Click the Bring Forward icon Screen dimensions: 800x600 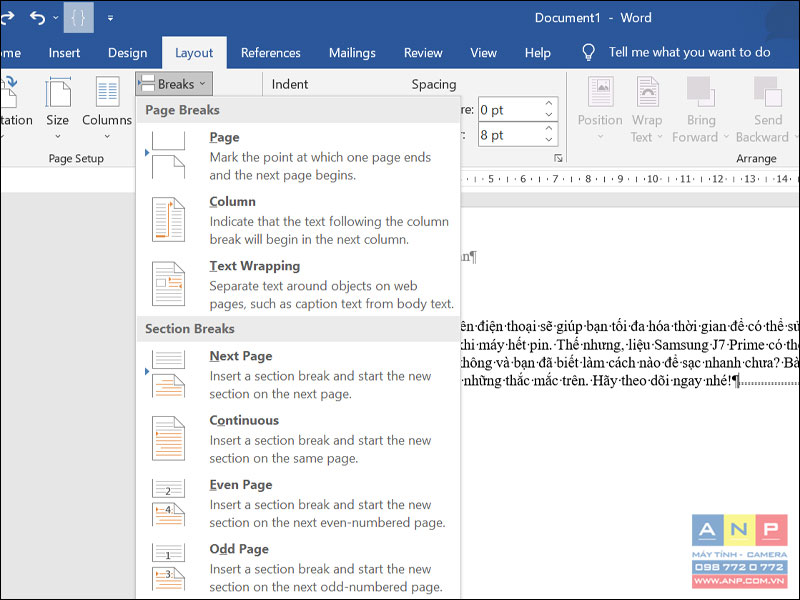(701, 92)
